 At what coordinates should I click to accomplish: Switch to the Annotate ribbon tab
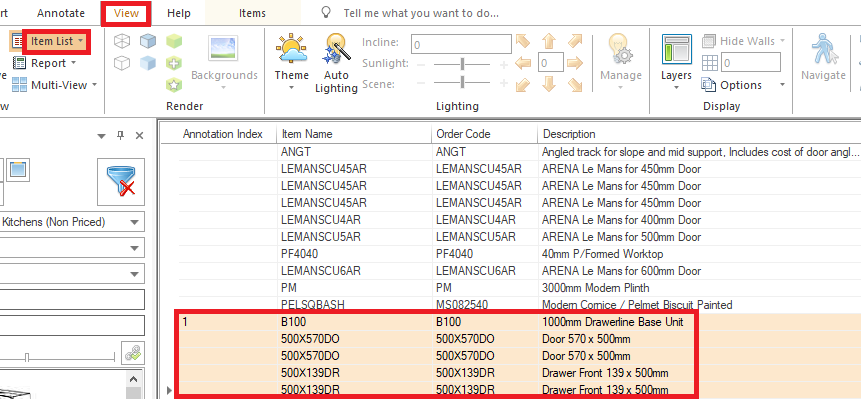point(61,13)
